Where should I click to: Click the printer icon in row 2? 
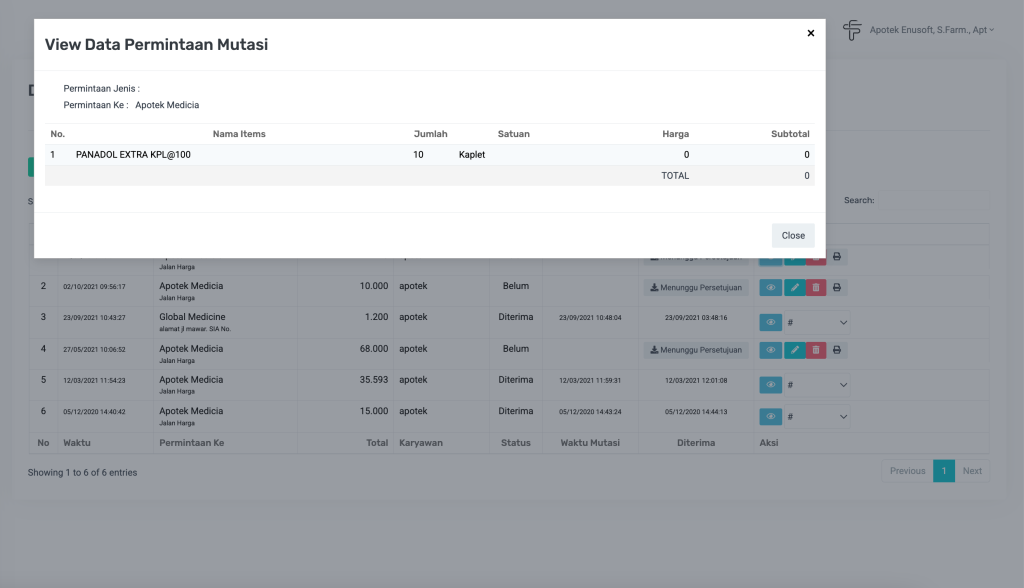click(838, 287)
